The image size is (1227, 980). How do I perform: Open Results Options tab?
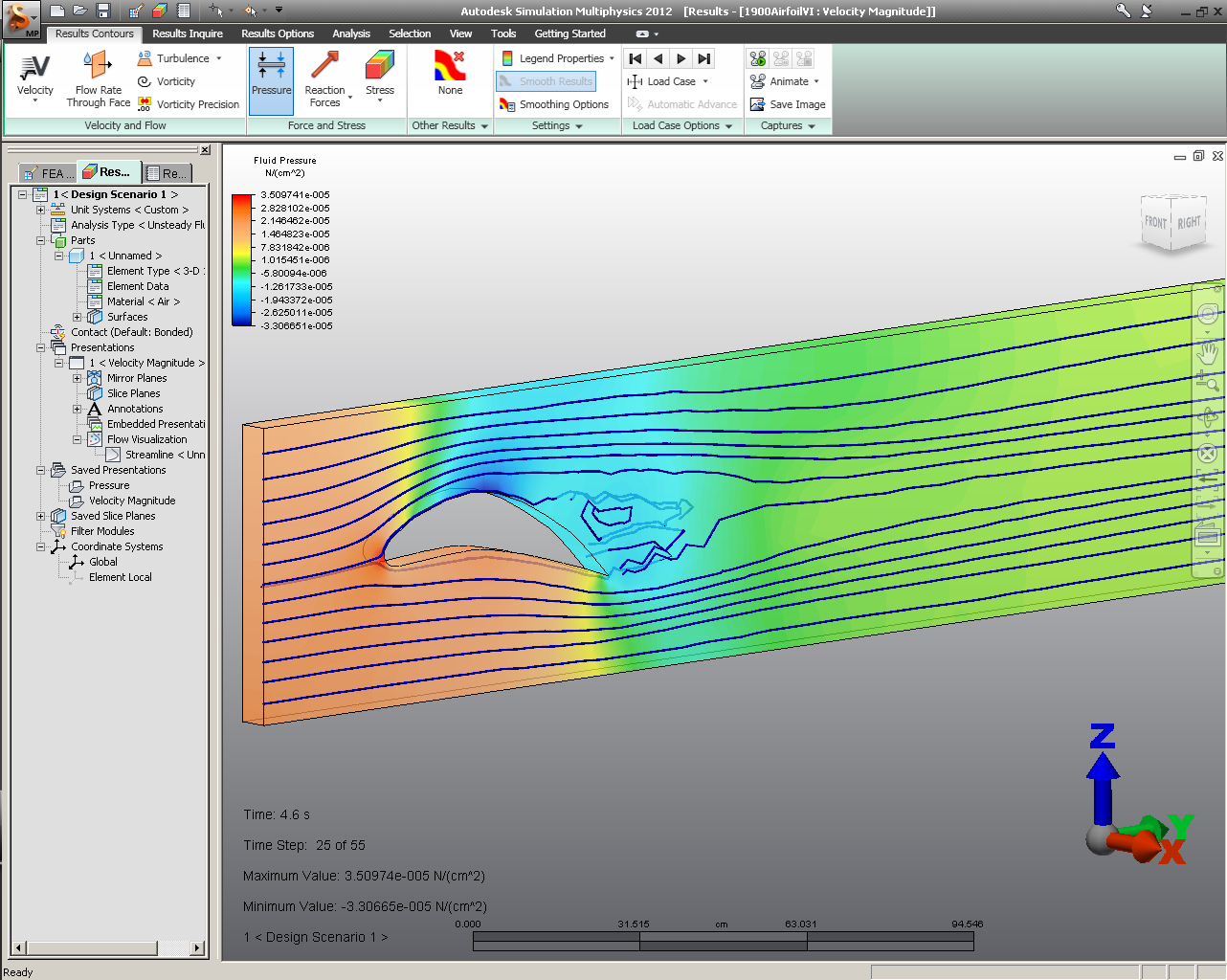[x=278, y=33]
